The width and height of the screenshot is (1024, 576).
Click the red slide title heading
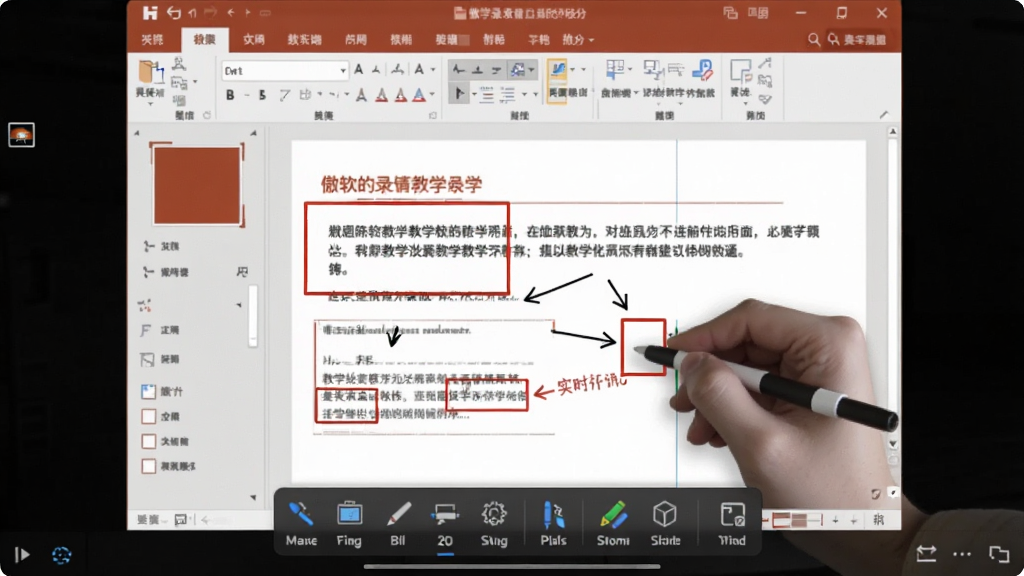click(x=401, y=184)
